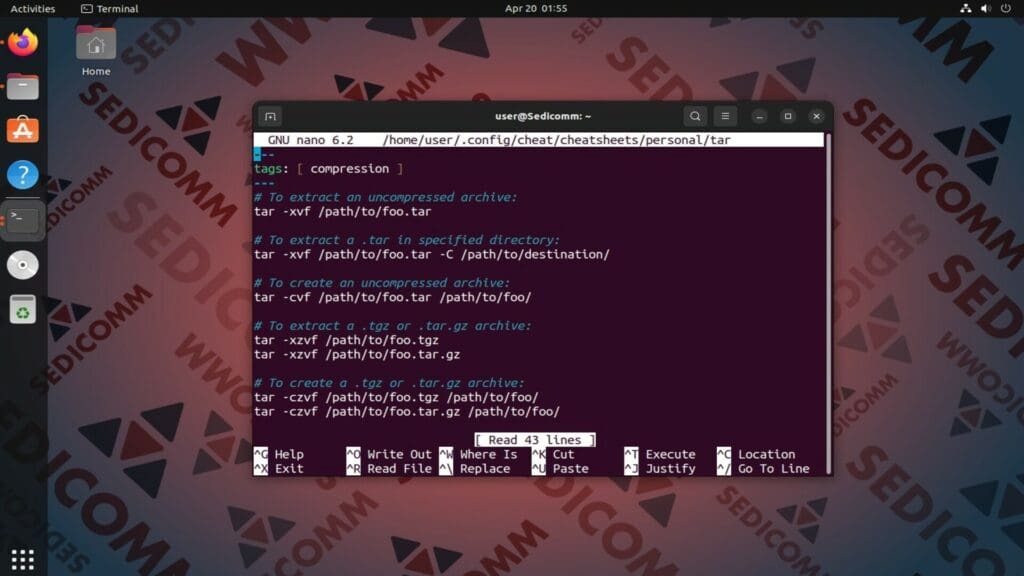This screenshot has width=1024, height=576.
Task: Click the clock Apr 20 01:55
Action: 536,8
